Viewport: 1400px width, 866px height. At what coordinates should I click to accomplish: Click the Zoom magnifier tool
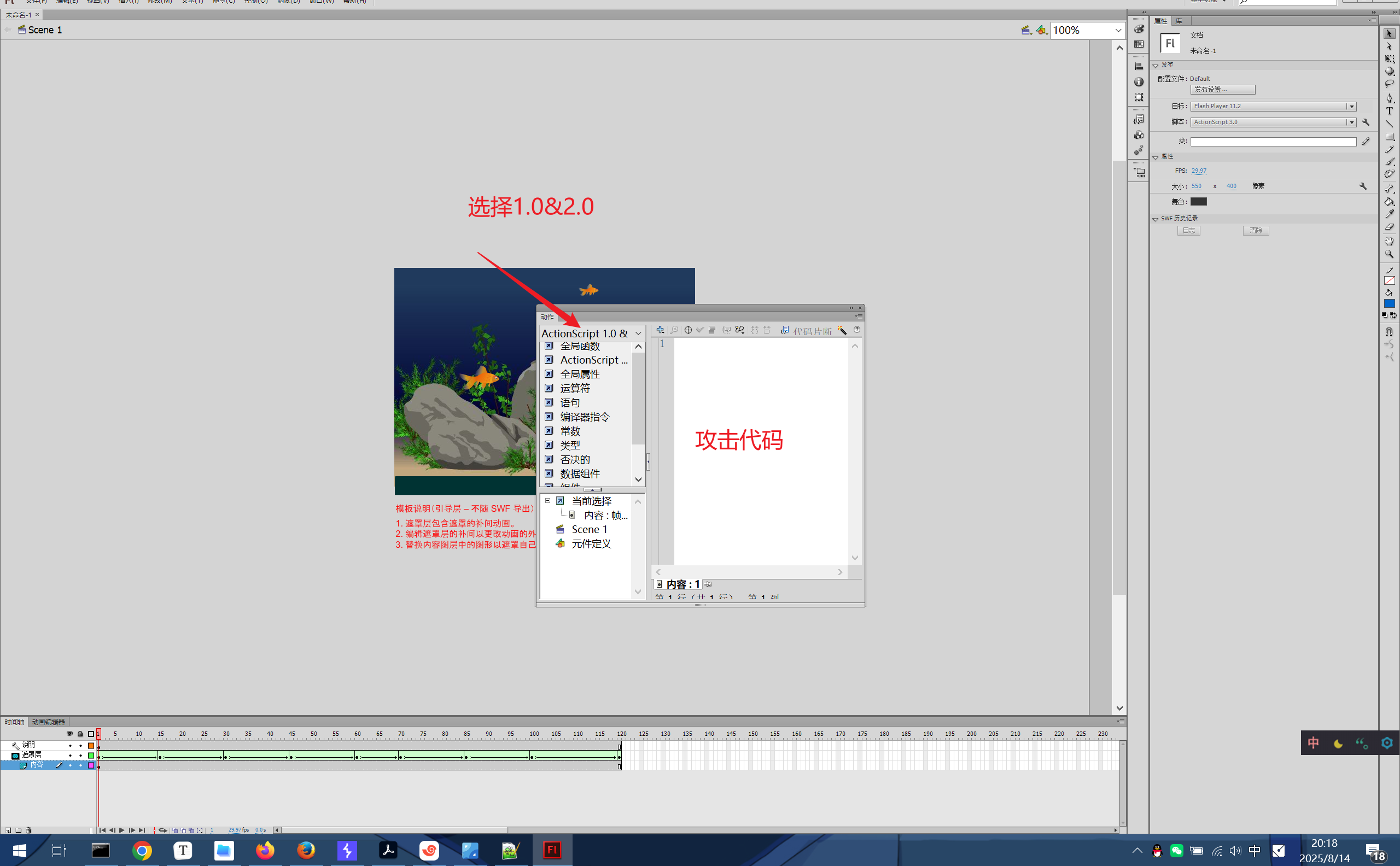1389,254
